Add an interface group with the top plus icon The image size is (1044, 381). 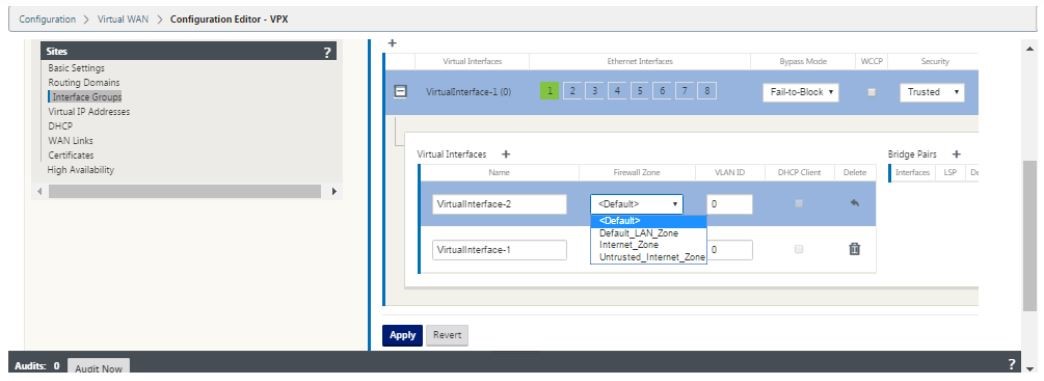(x=392, y=43)
